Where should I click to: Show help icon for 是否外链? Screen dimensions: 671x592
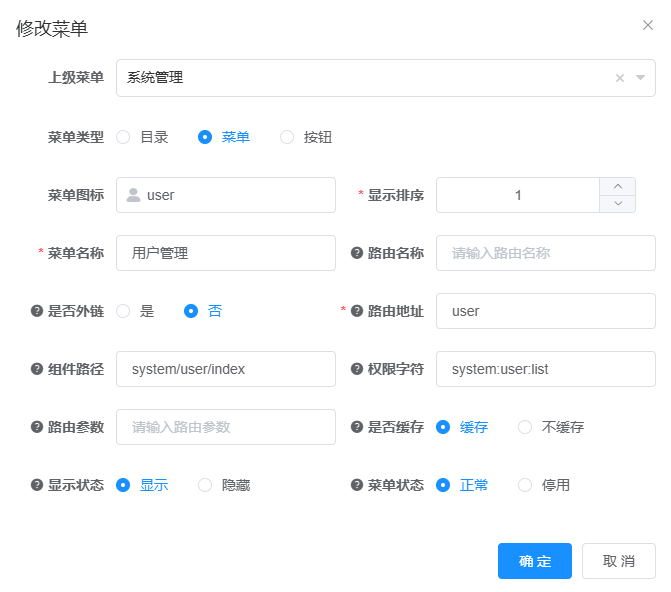(x=37, y=311)
